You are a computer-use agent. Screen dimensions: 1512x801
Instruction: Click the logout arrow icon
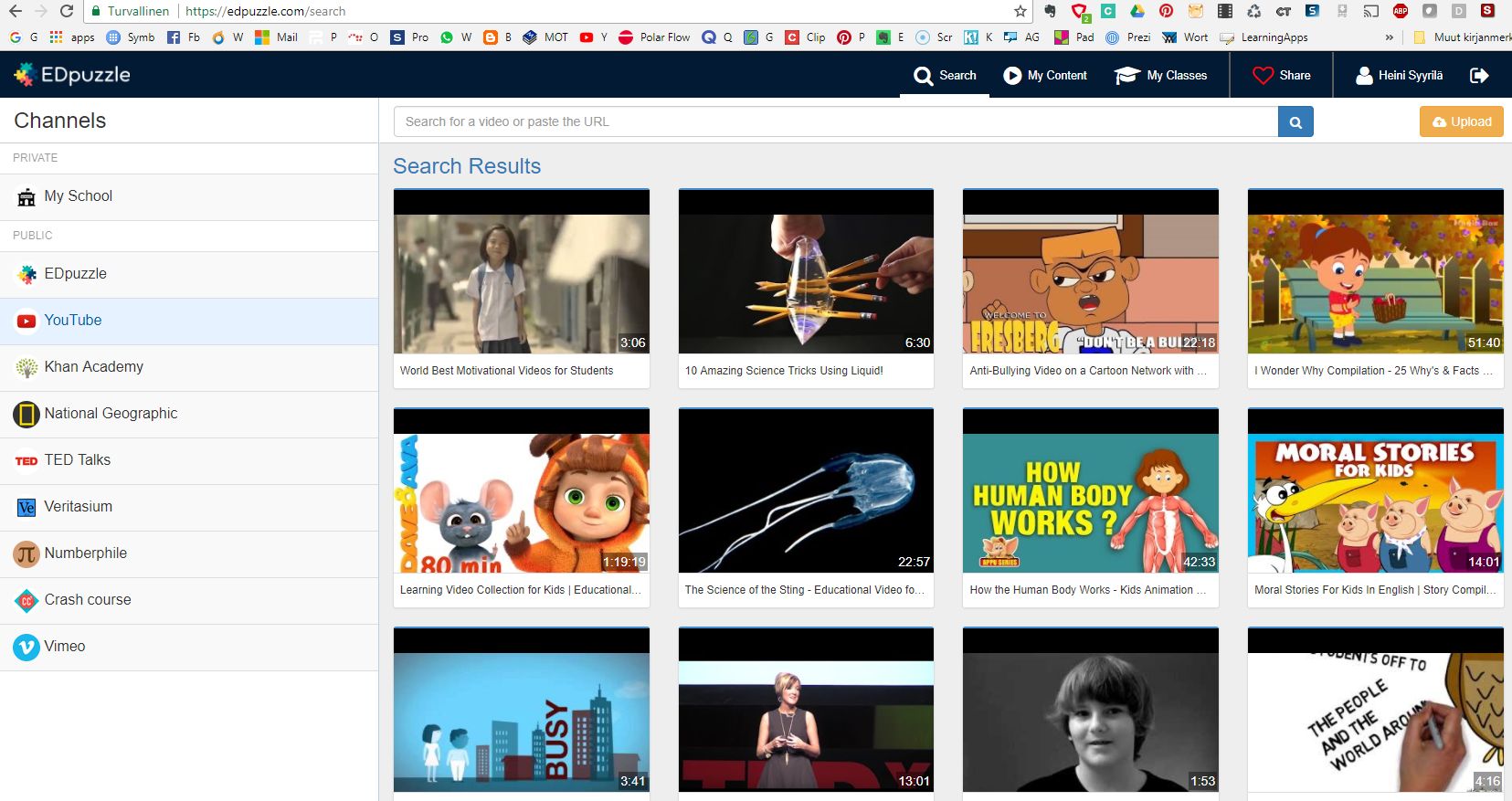click(1479, 75)
